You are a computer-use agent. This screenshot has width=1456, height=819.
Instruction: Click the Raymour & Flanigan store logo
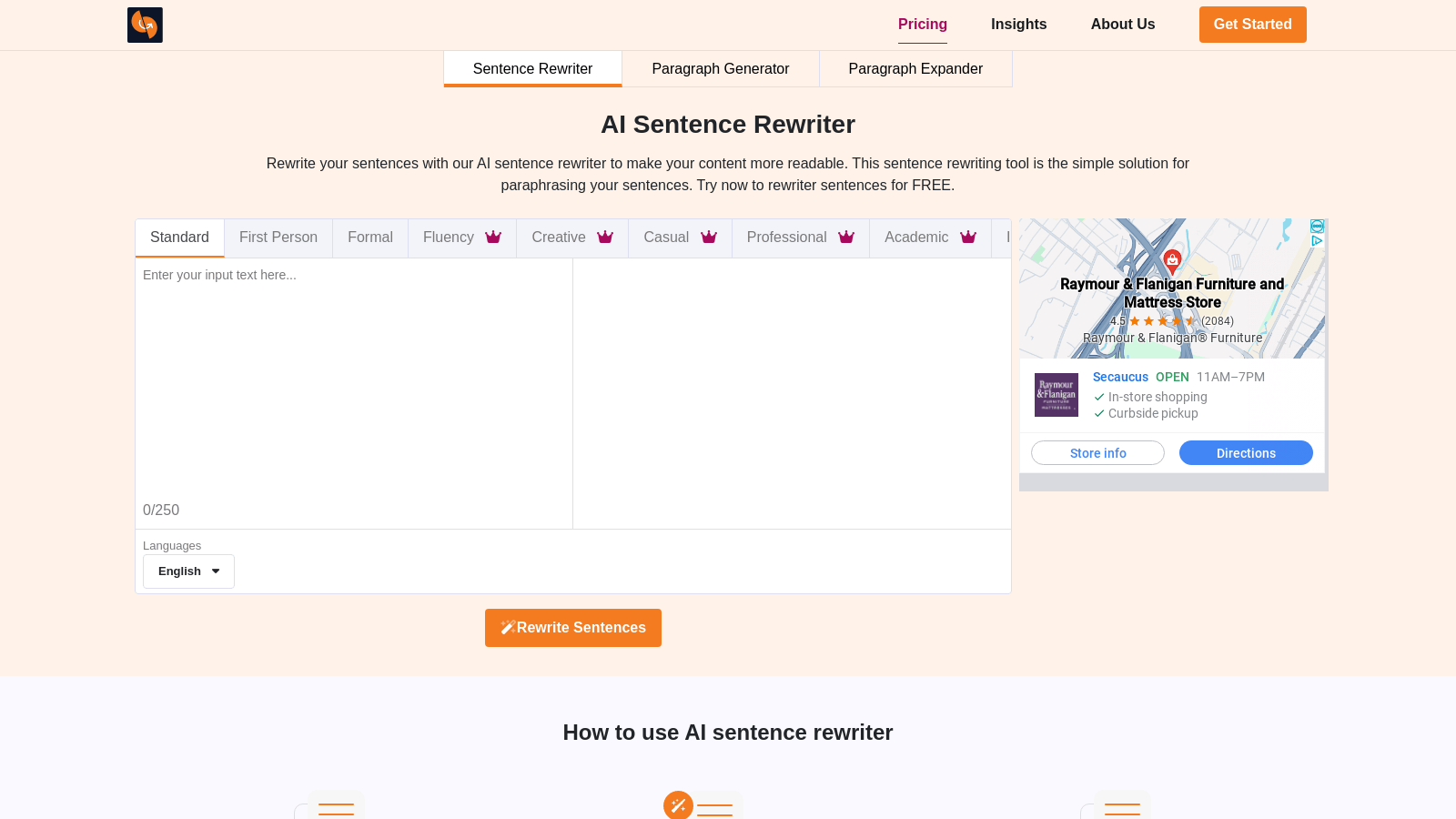(x=1057, y=395)
